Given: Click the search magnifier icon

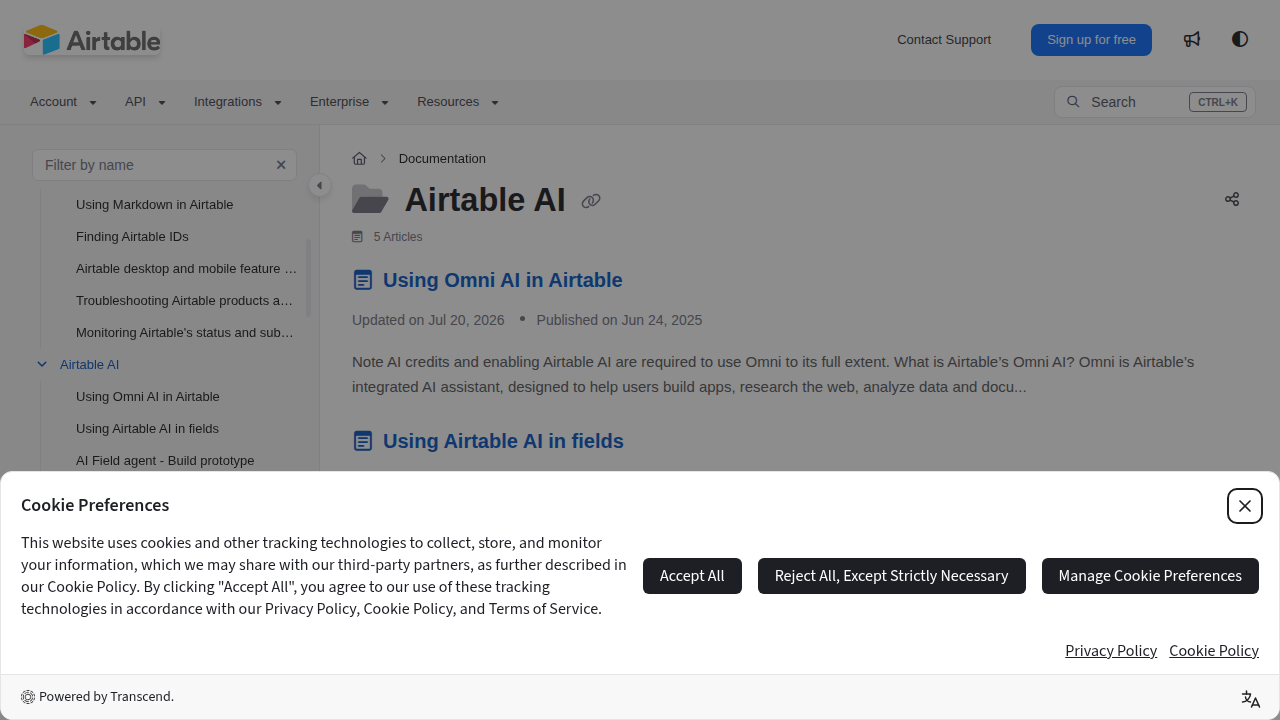Looking at the screenshot, I should 1073,101.
